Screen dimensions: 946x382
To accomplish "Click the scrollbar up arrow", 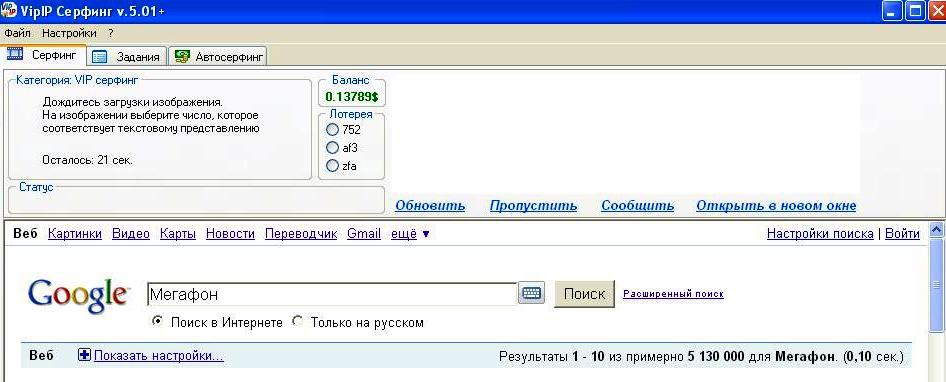I will (x=937, y=229).
